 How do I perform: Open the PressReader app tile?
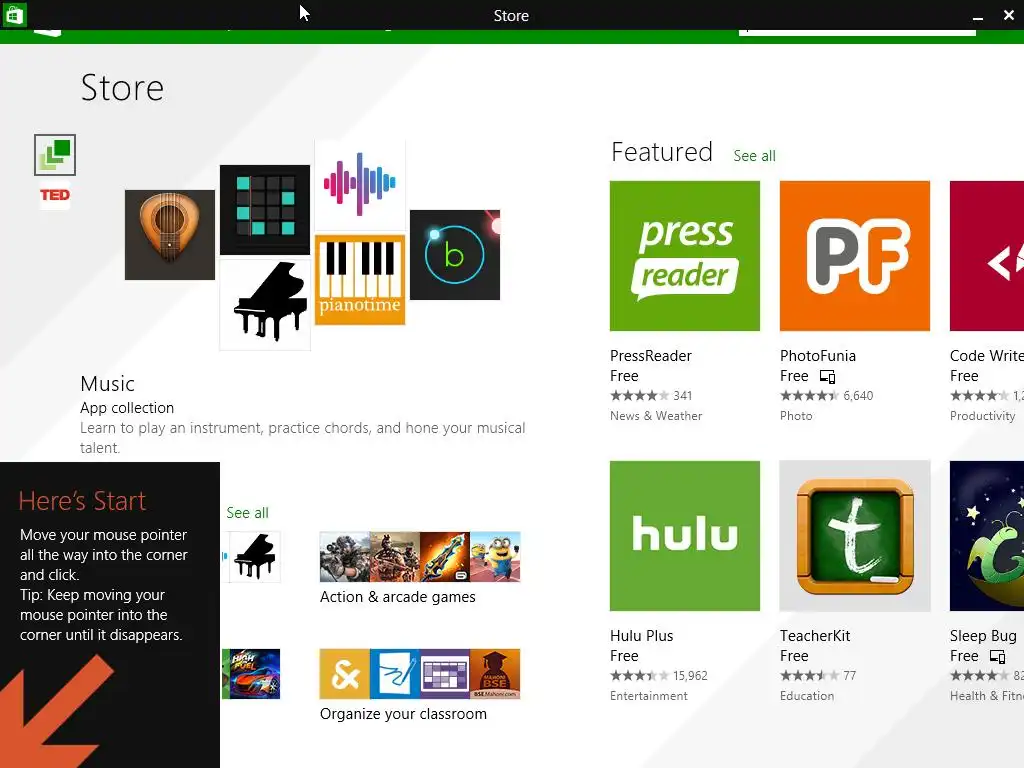[684, 256]
